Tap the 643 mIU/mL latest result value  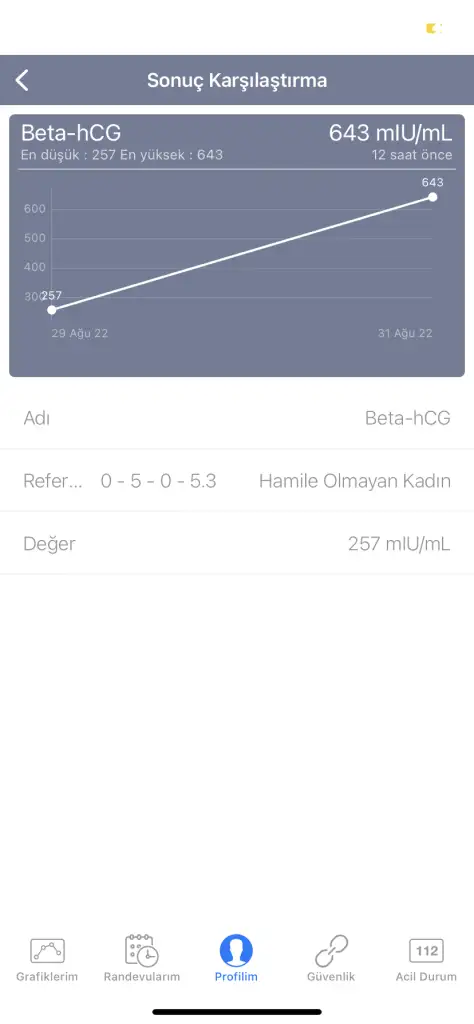click(390, 133)
